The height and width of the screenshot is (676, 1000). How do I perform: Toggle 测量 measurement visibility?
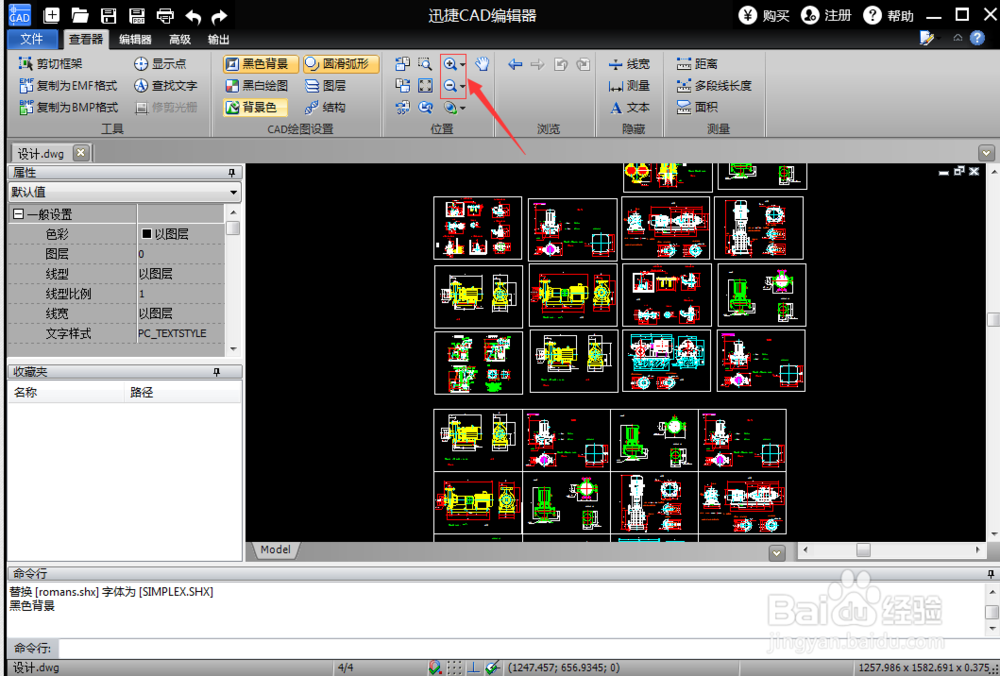click(629, 85)
